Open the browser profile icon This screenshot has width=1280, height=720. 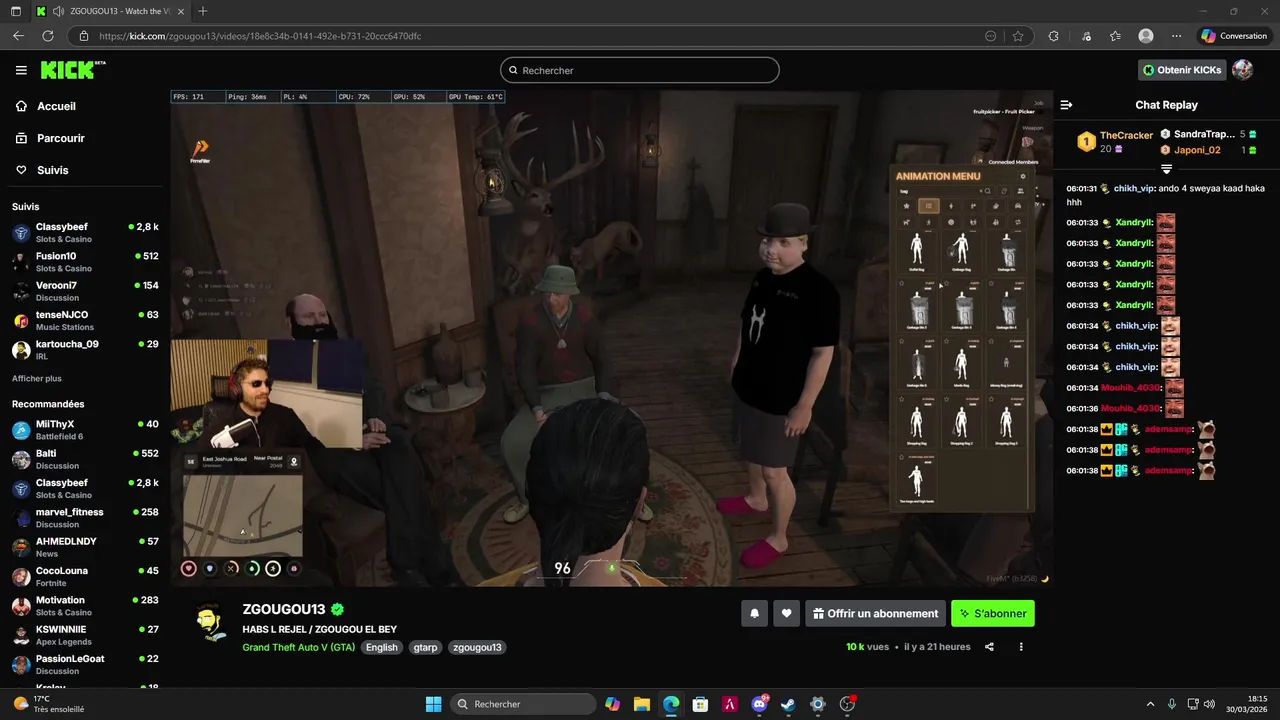coord(1146,36)
